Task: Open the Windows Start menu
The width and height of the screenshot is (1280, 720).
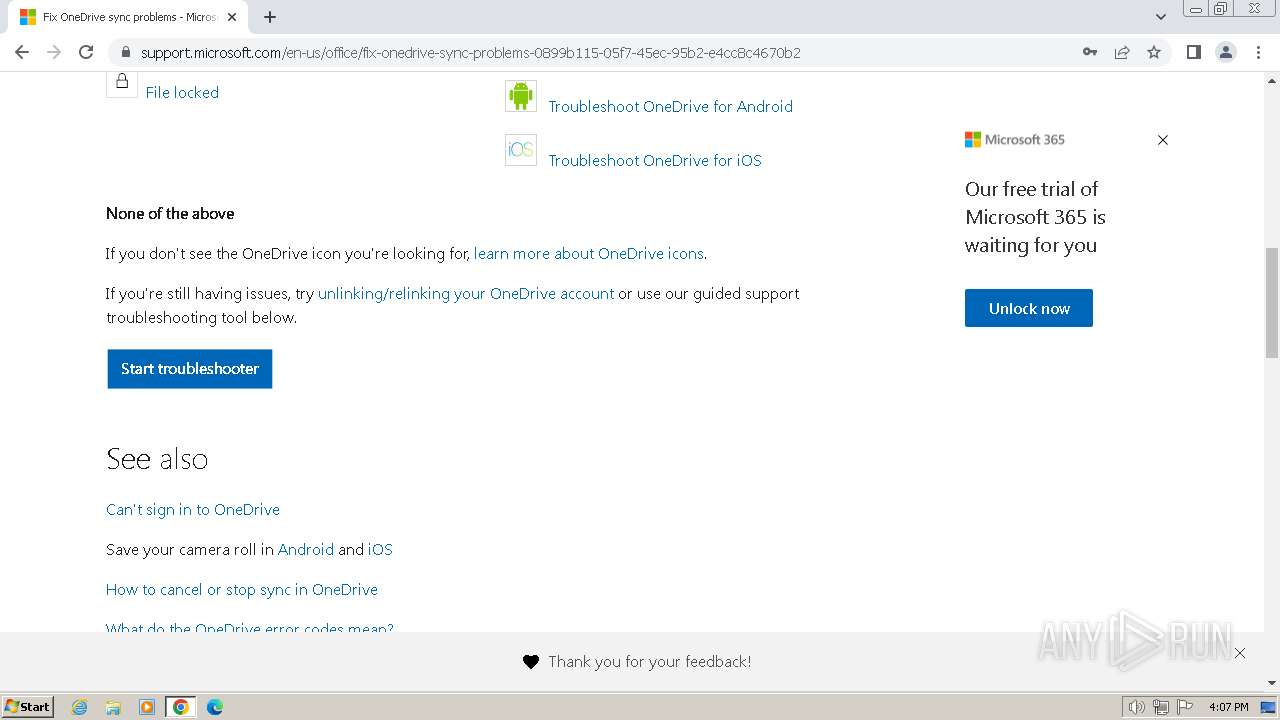Action: tap(28, 706)
